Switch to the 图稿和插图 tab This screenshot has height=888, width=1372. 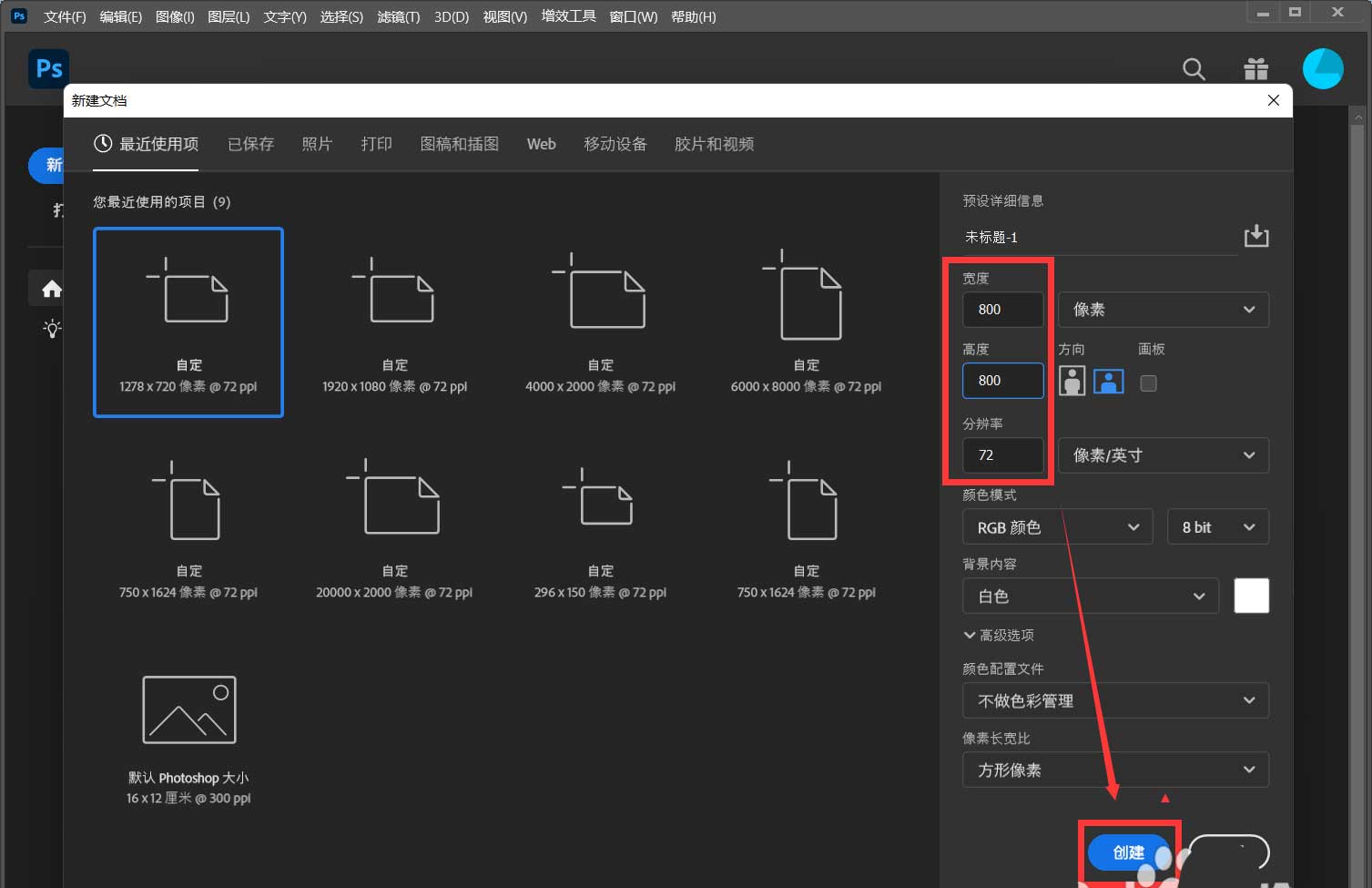[460, 144]
